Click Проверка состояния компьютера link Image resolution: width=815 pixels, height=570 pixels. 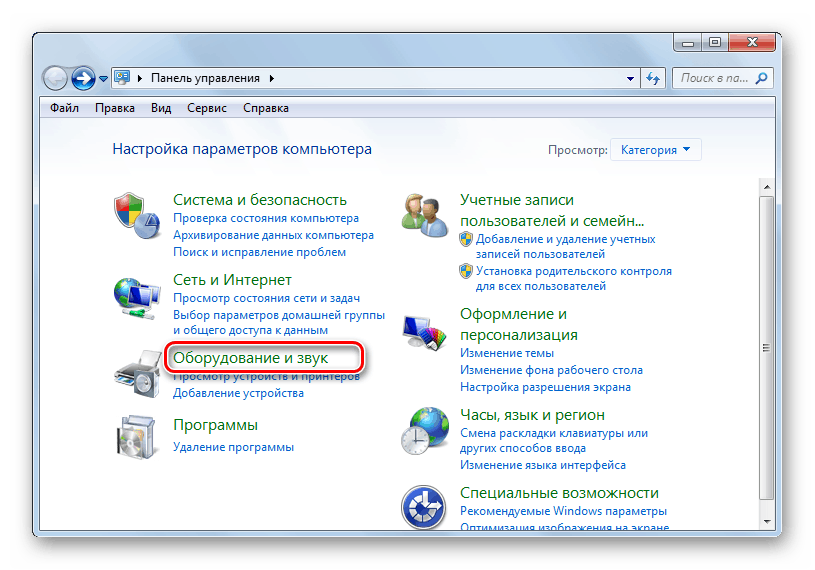[x=266, y=218]
